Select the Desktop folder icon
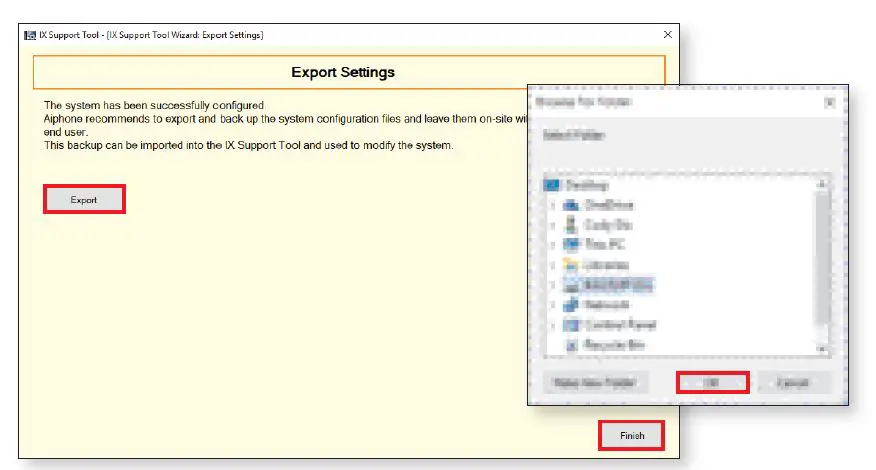This screenshot has width=876, height=470. [x=552, y=185]
